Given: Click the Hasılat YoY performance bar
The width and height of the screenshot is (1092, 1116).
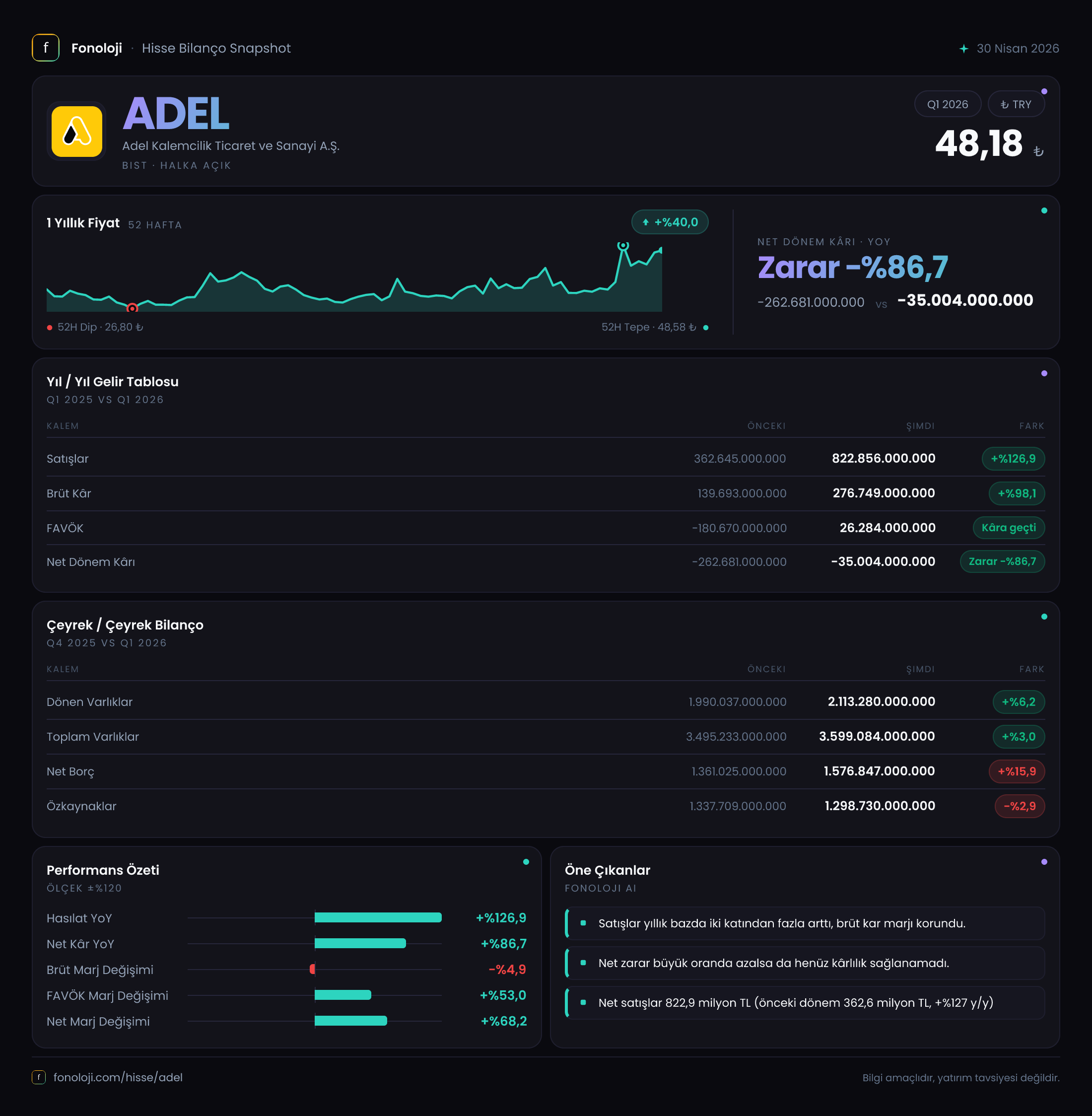Looking at the screenshot, I should click(378, 917).
